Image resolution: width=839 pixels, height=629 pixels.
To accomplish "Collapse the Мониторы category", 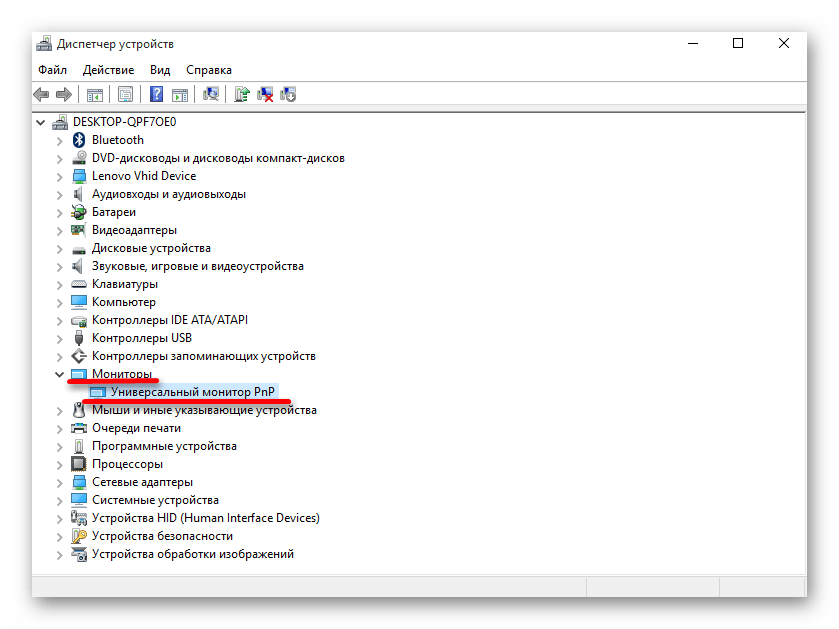I will click(60, 374).
